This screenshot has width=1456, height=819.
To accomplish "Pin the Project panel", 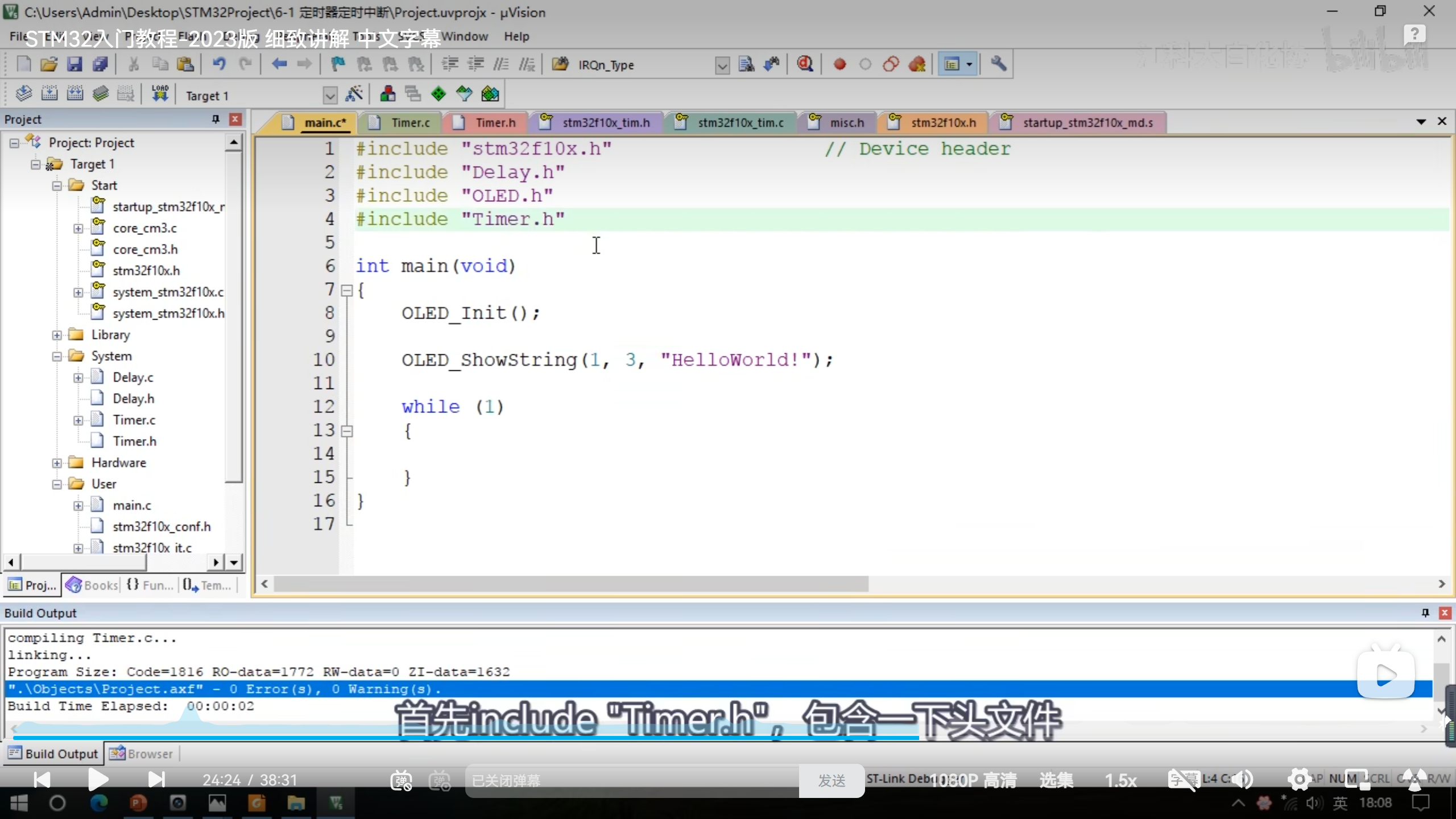I will [216, 119].
